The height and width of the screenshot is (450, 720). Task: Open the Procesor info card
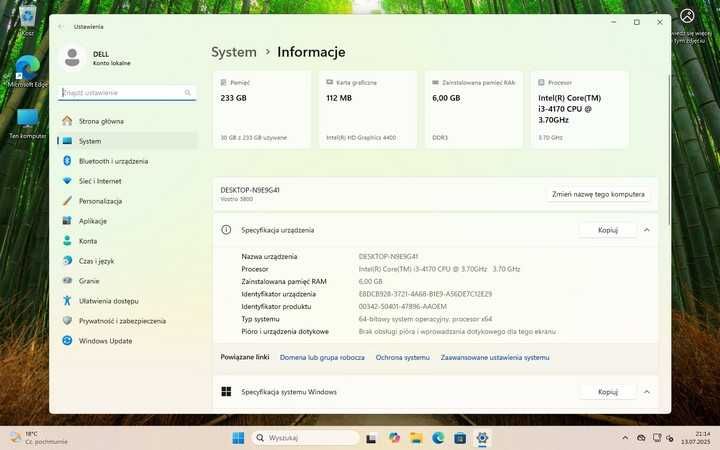pyautogui.click(x=579, y=109)
